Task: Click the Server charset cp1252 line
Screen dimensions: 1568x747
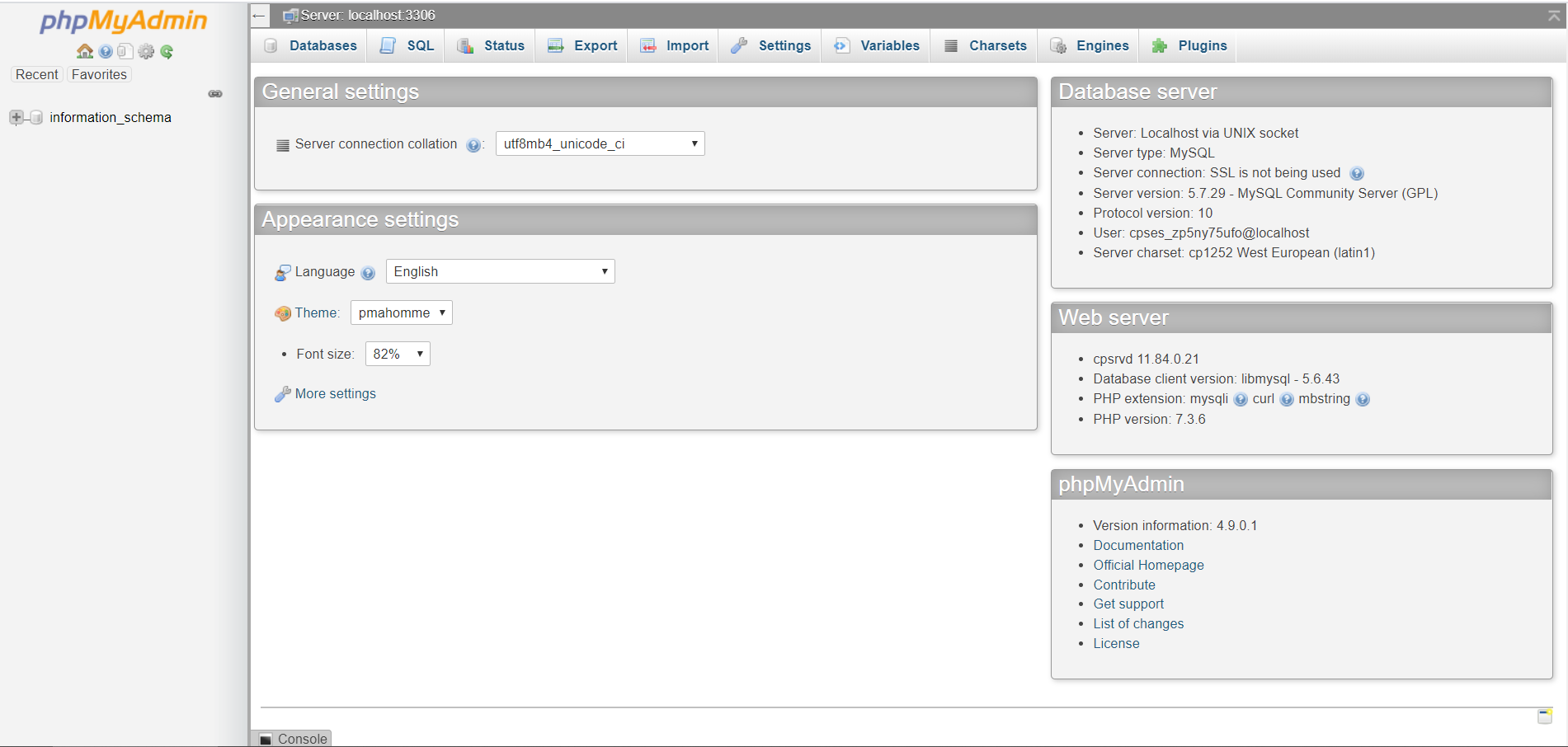Action: [x=1234, y=253]
